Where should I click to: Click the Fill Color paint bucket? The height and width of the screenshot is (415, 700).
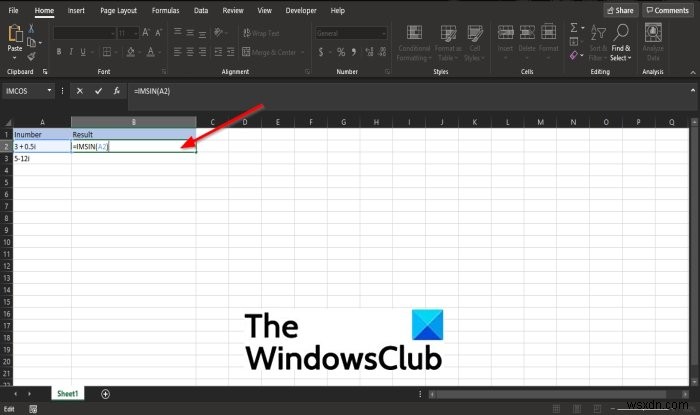(x=131, y=52)
